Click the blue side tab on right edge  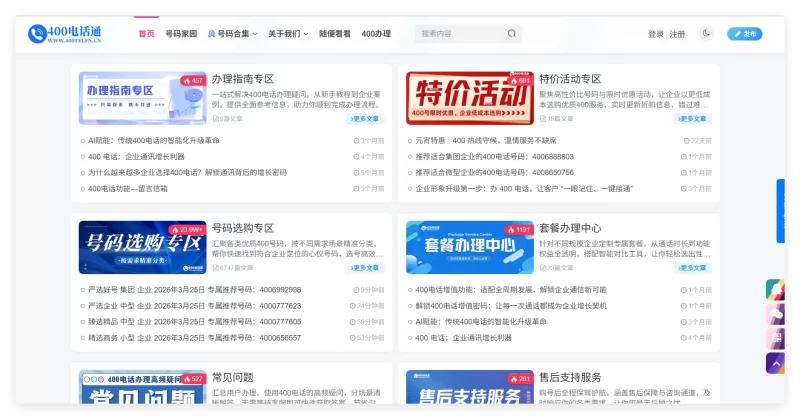click(781, 211)
